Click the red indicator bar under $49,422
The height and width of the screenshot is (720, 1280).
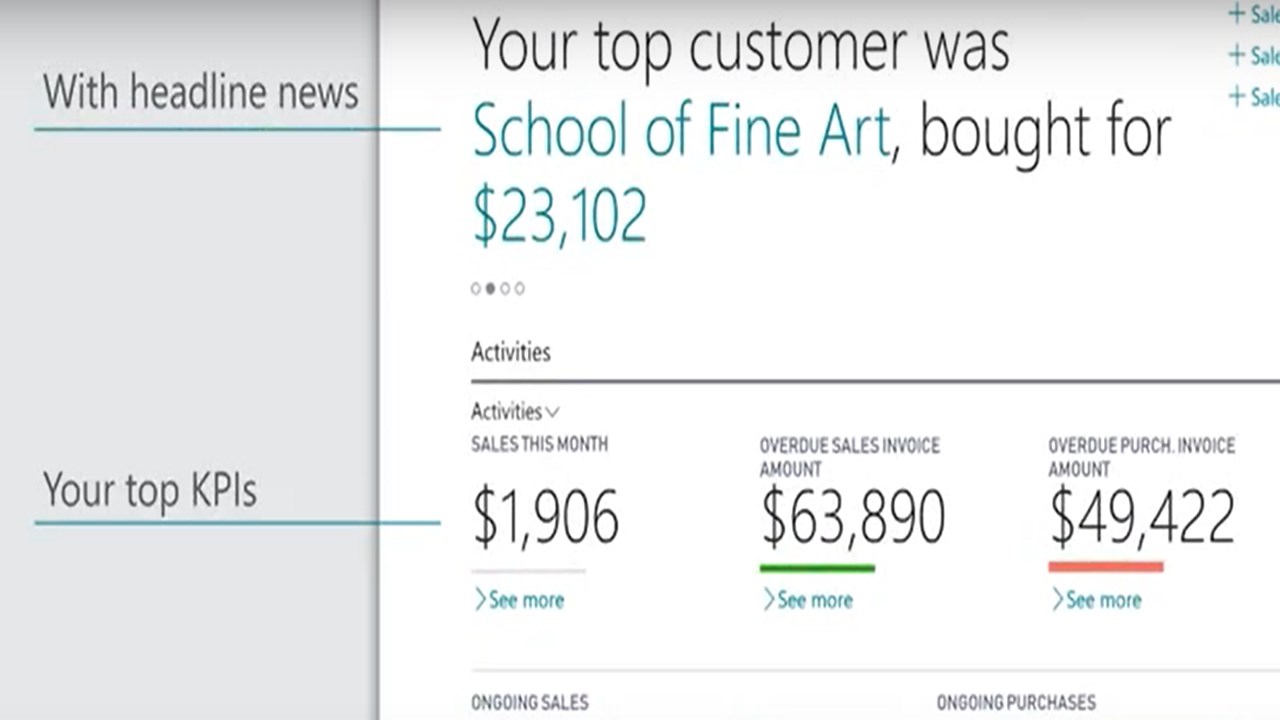(1106, 567)
